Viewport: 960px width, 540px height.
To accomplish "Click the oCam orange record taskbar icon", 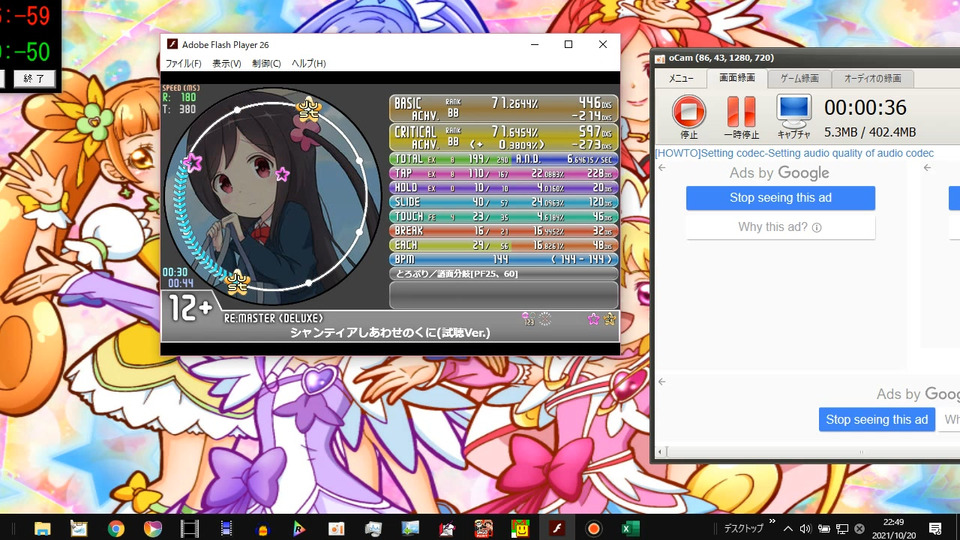I will [x=593, y=528].
